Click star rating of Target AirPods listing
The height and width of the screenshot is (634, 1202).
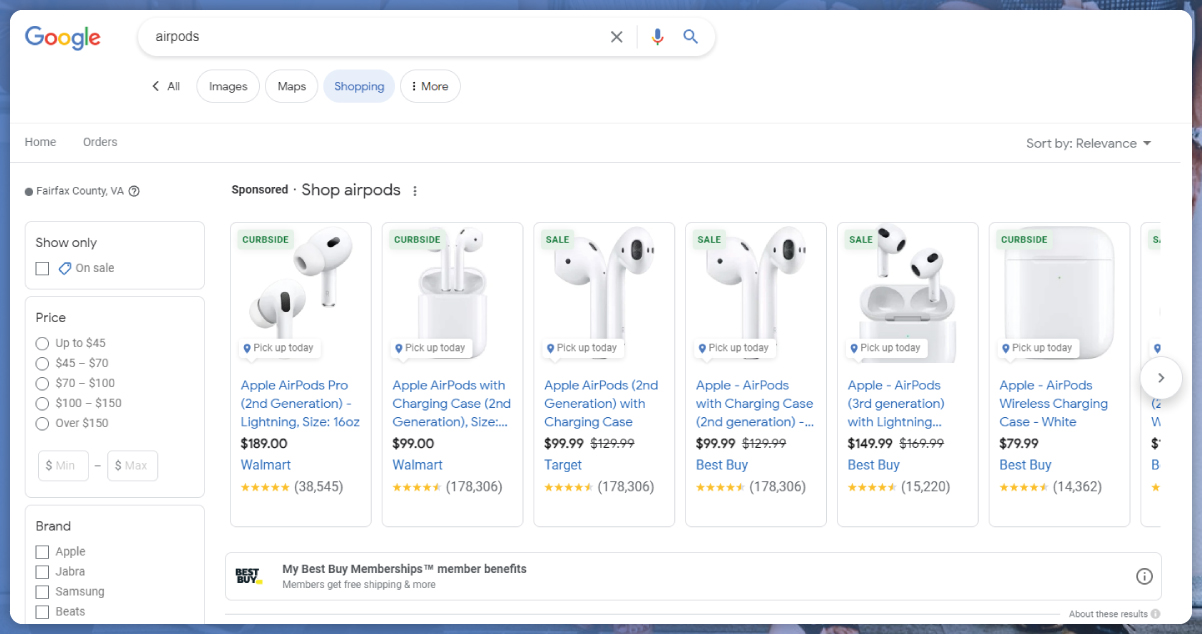(569, 487)
